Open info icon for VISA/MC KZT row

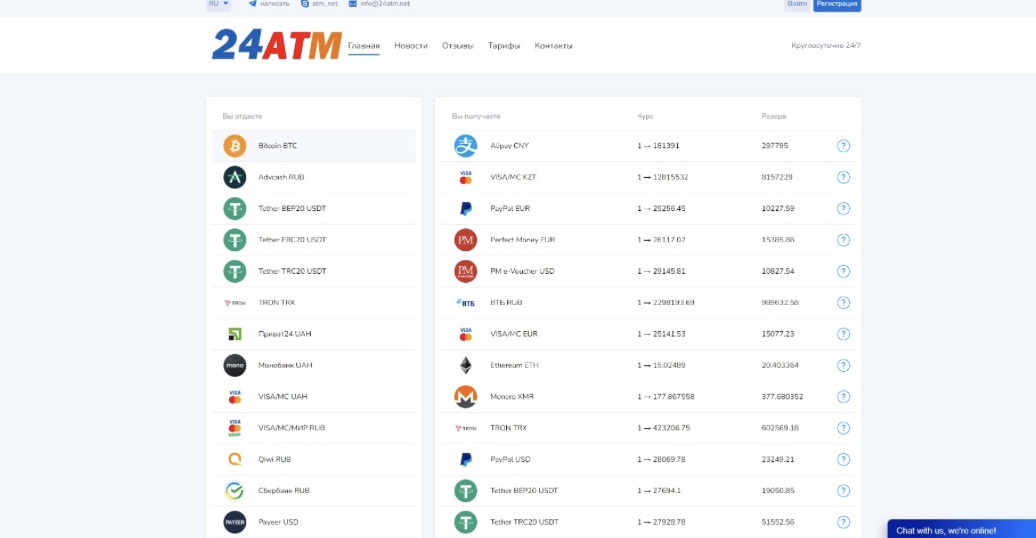coord(843,177)
